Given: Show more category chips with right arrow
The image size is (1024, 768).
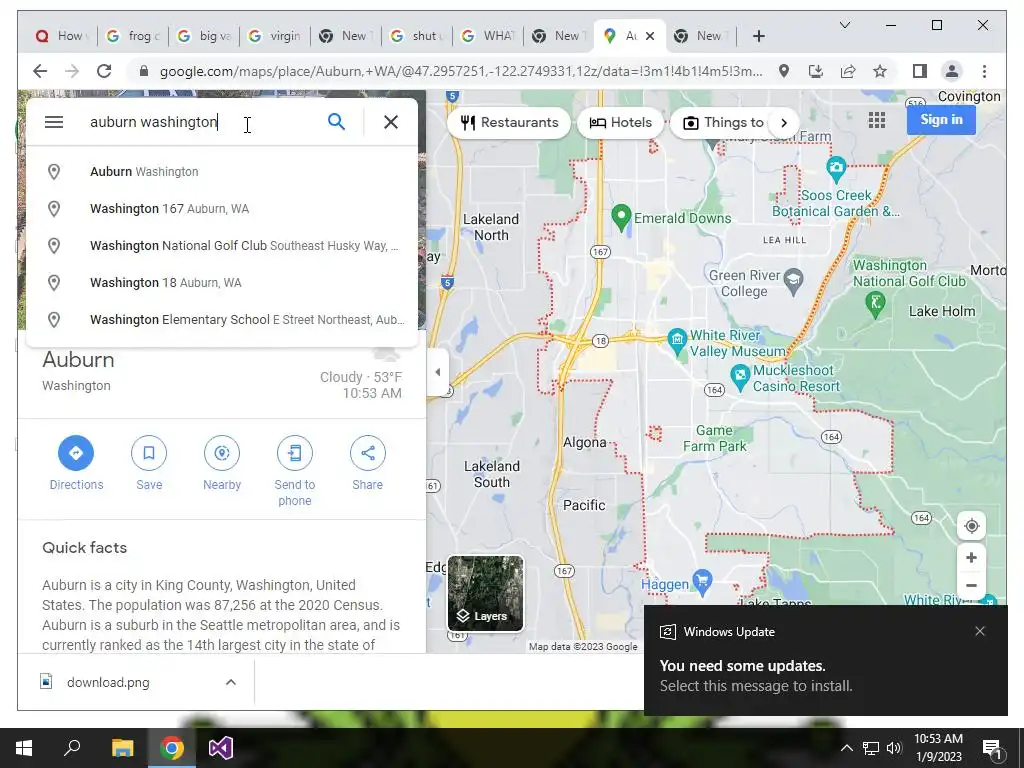Looking at the screenshot, I should (x=784, y=123).
